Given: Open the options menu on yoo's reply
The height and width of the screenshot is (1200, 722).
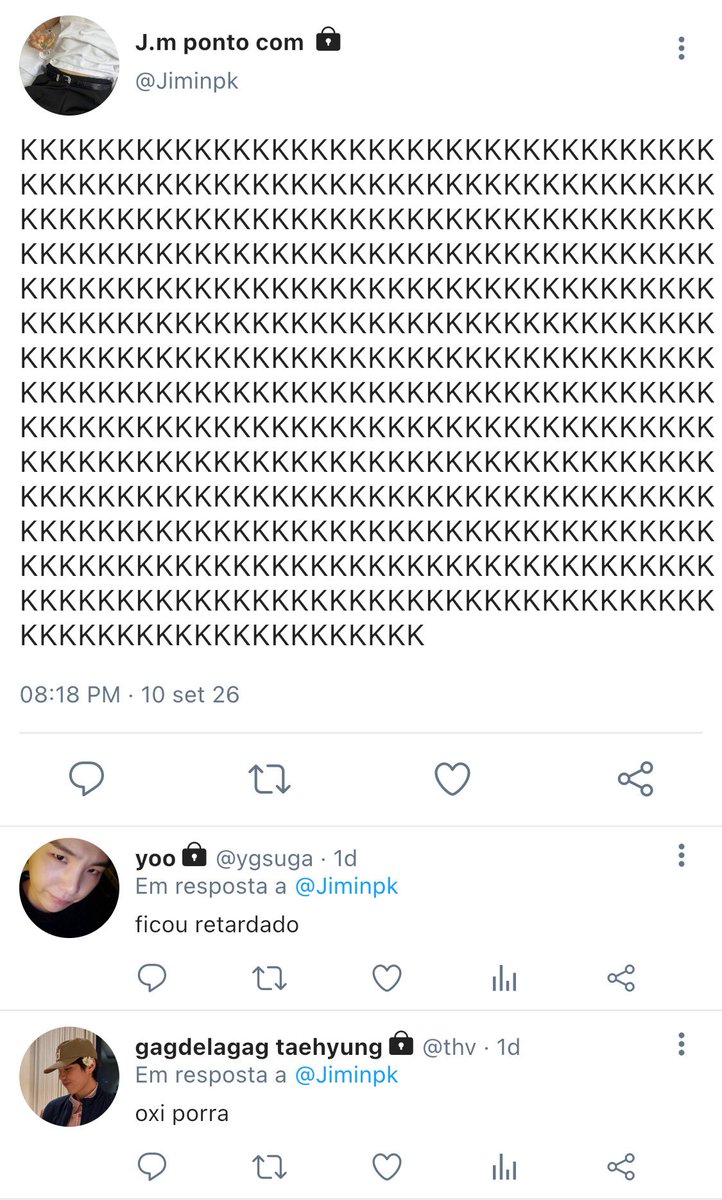Looking at the screenshot, I should click(681, 855).
